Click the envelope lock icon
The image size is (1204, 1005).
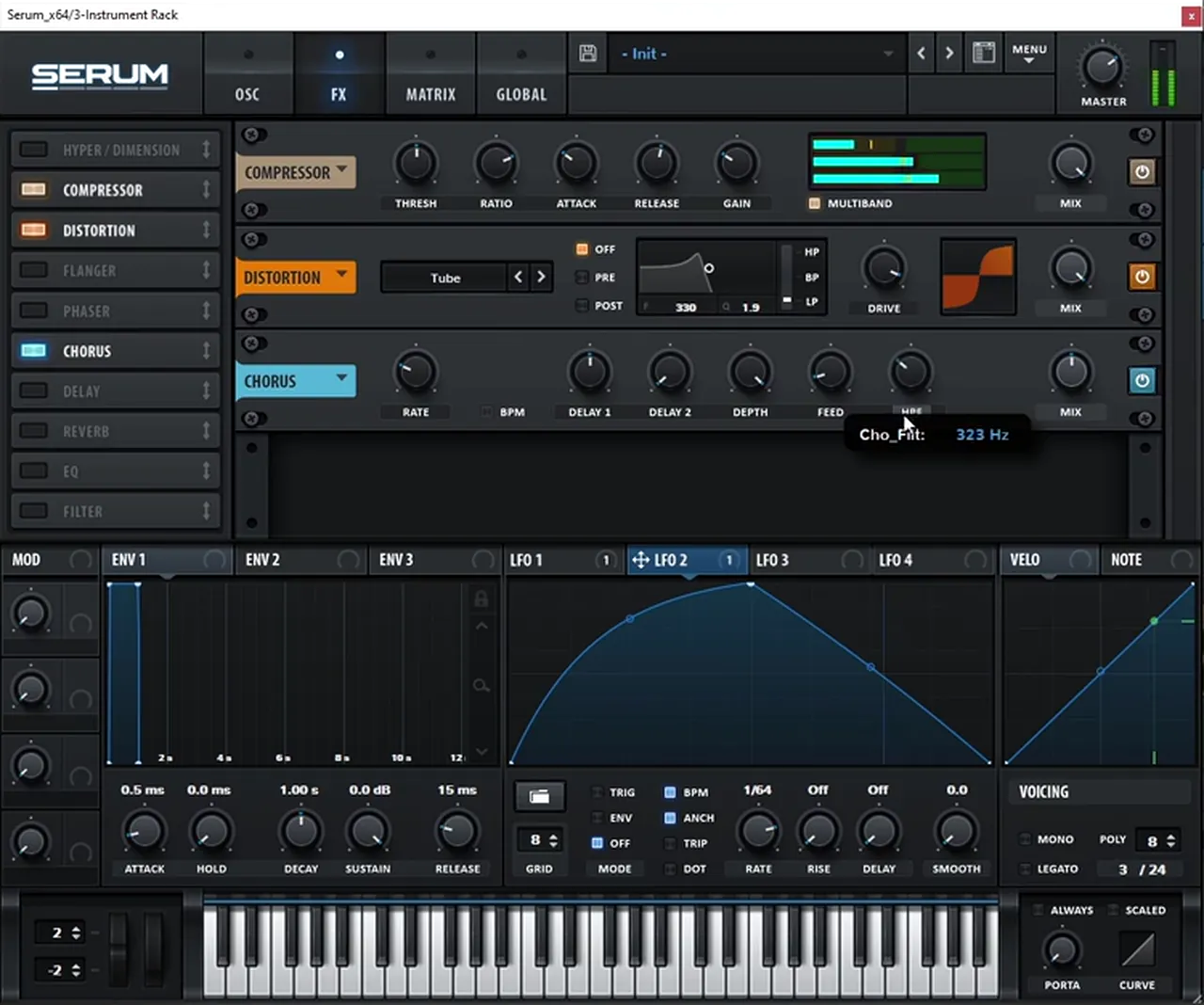pyautogui.click(x=481, y=598)
